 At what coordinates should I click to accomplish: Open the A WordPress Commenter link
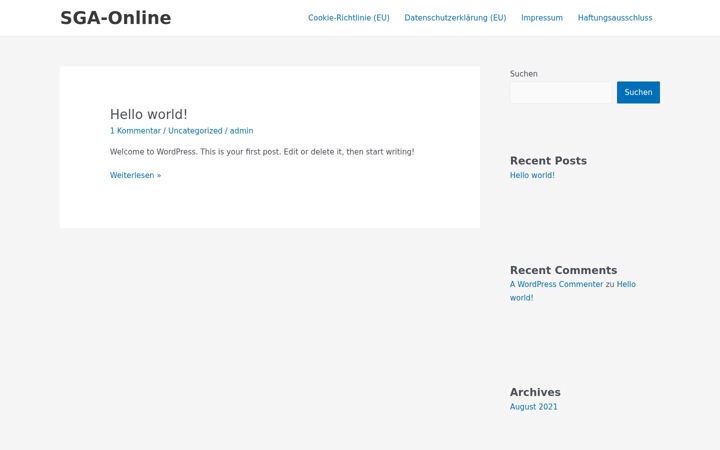click(x=557, y=284)
